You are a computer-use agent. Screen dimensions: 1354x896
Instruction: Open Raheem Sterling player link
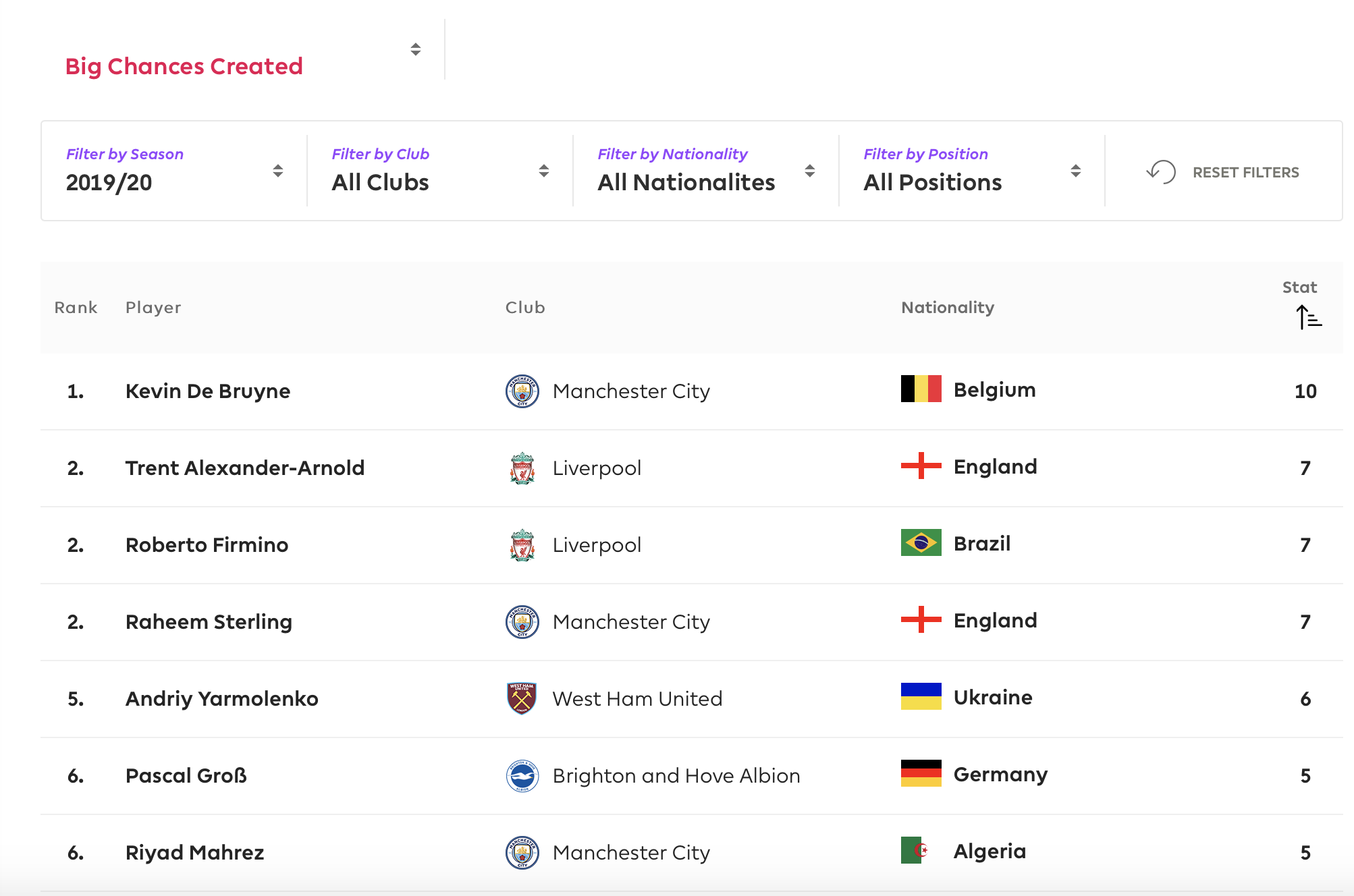tap(209, 622)
